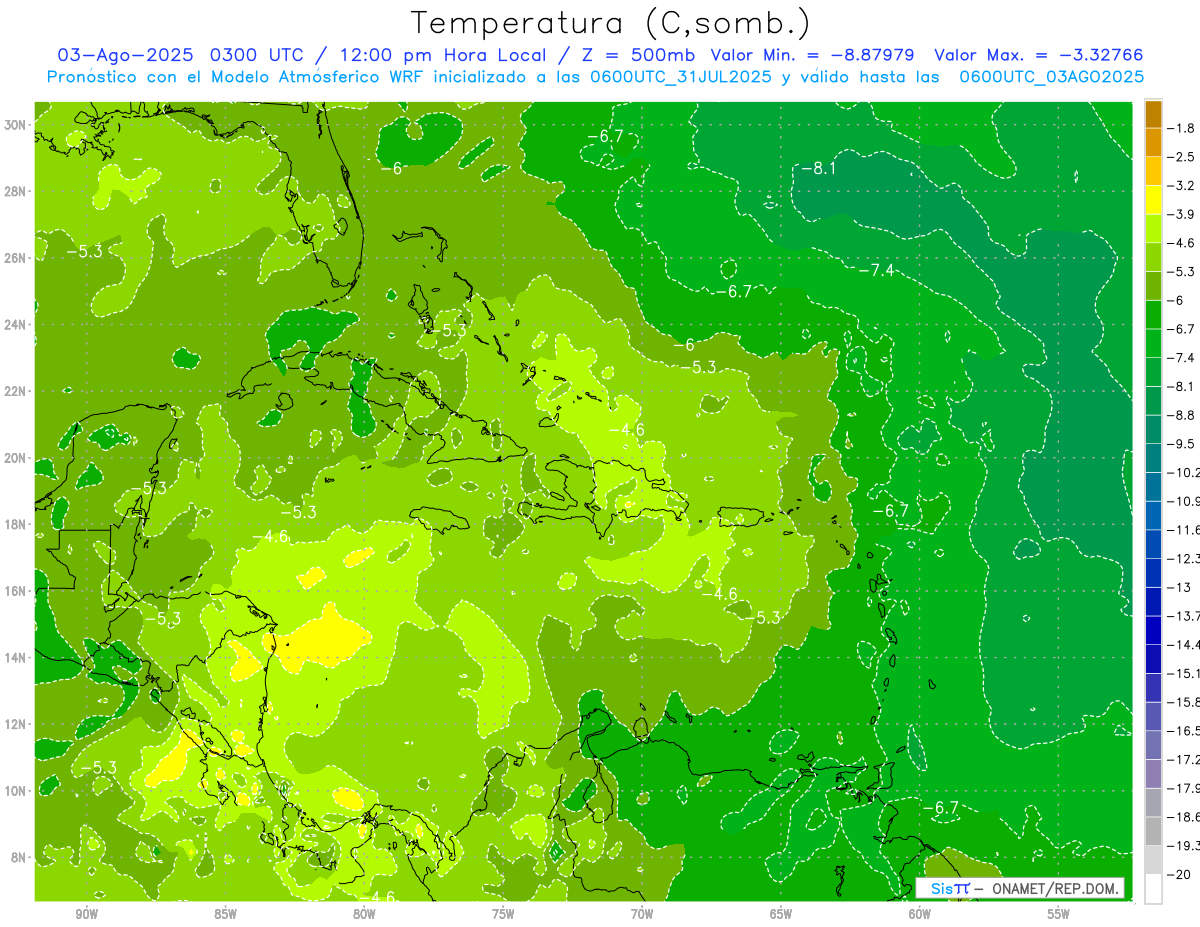This screenshot has width=1200, height=927.
Task: Click the -8.1 contour label inside the map
Action: 819,168
